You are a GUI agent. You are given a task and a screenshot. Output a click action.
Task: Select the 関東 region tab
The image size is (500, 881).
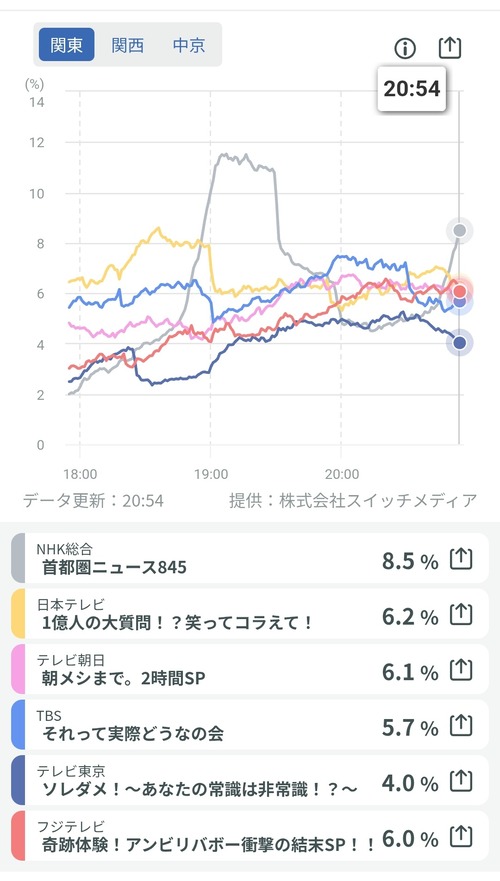point(67,45)
